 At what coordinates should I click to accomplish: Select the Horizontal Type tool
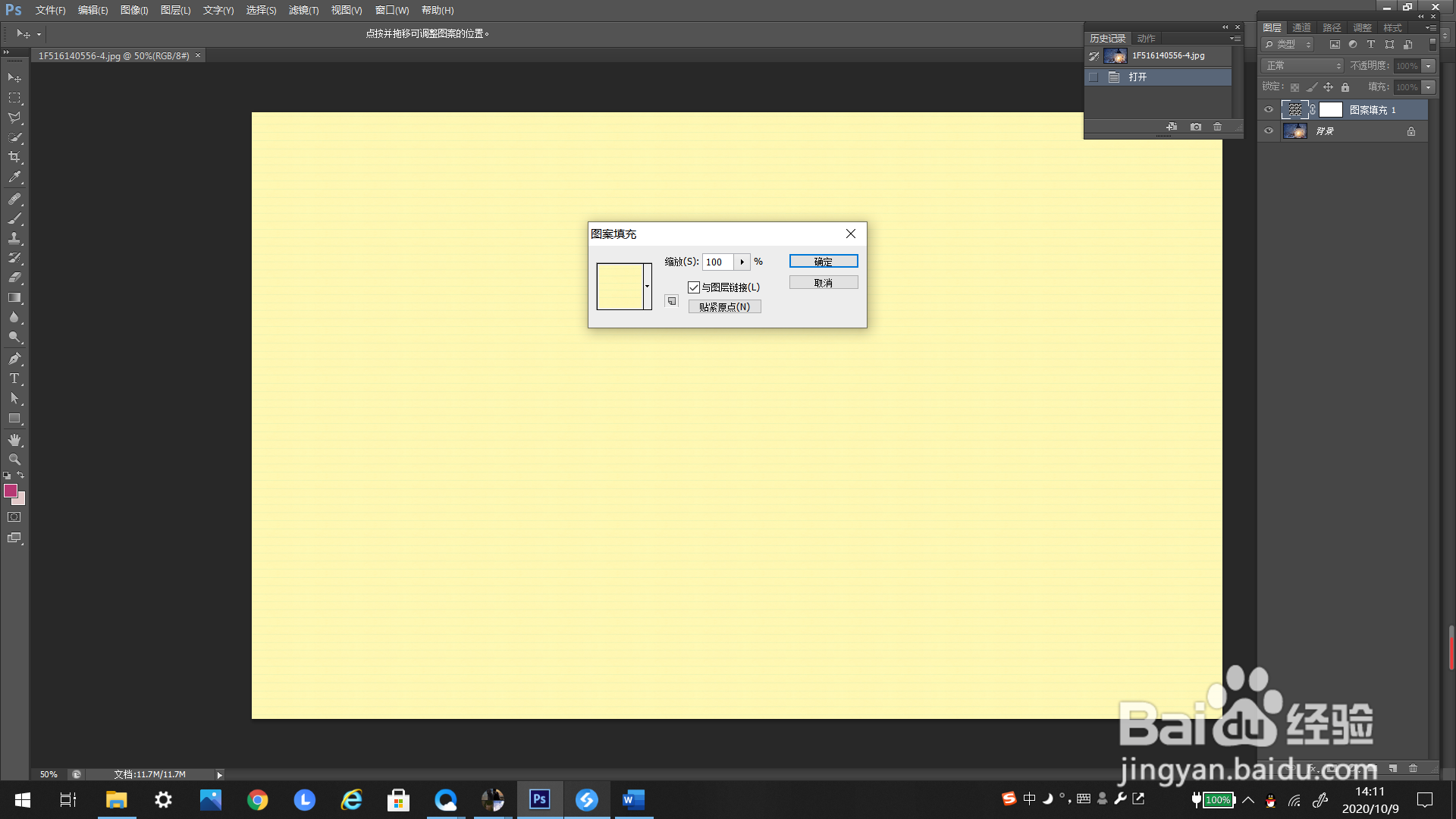(14, 378)
